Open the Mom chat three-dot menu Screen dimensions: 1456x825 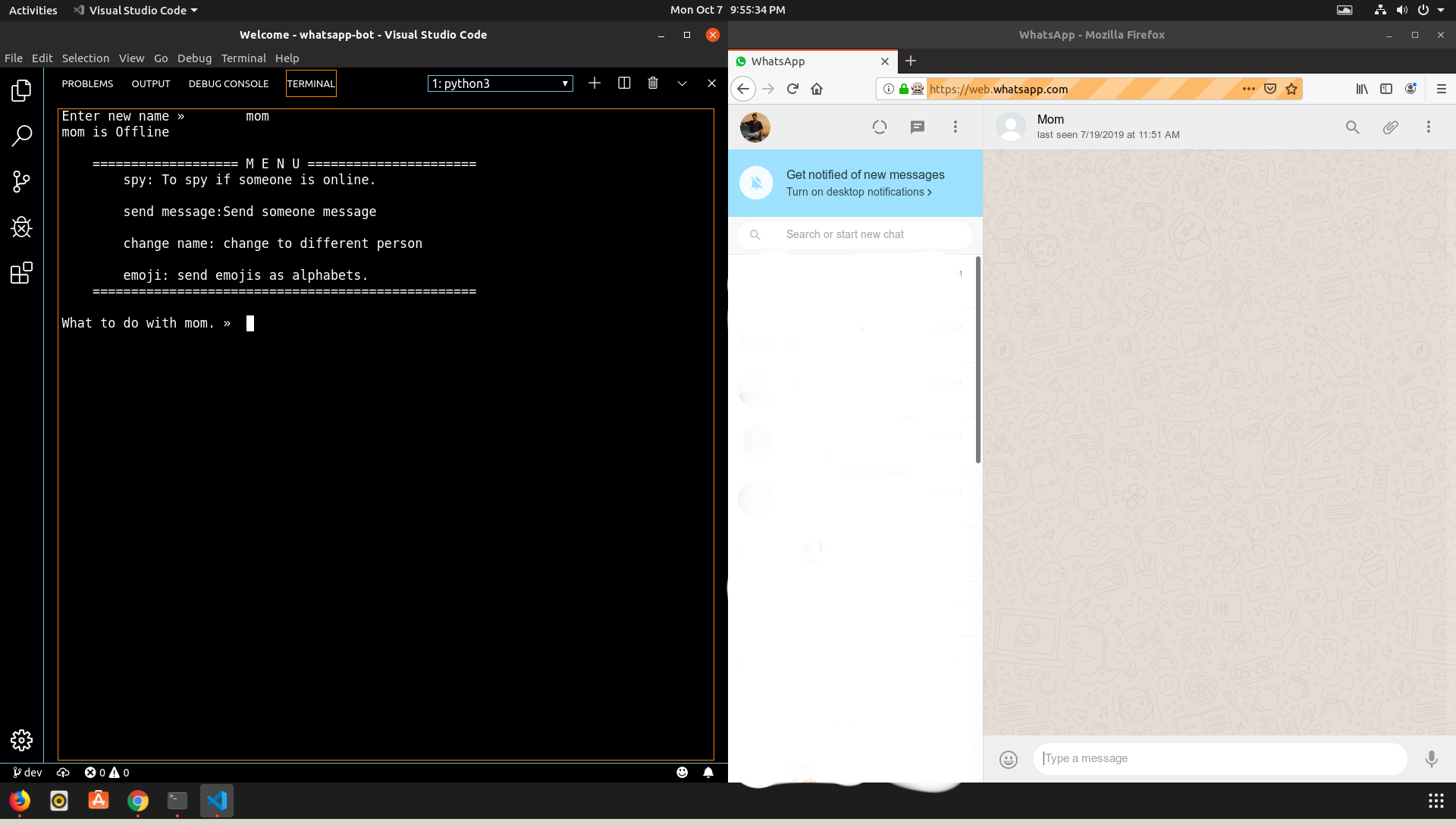(1429, 127)
